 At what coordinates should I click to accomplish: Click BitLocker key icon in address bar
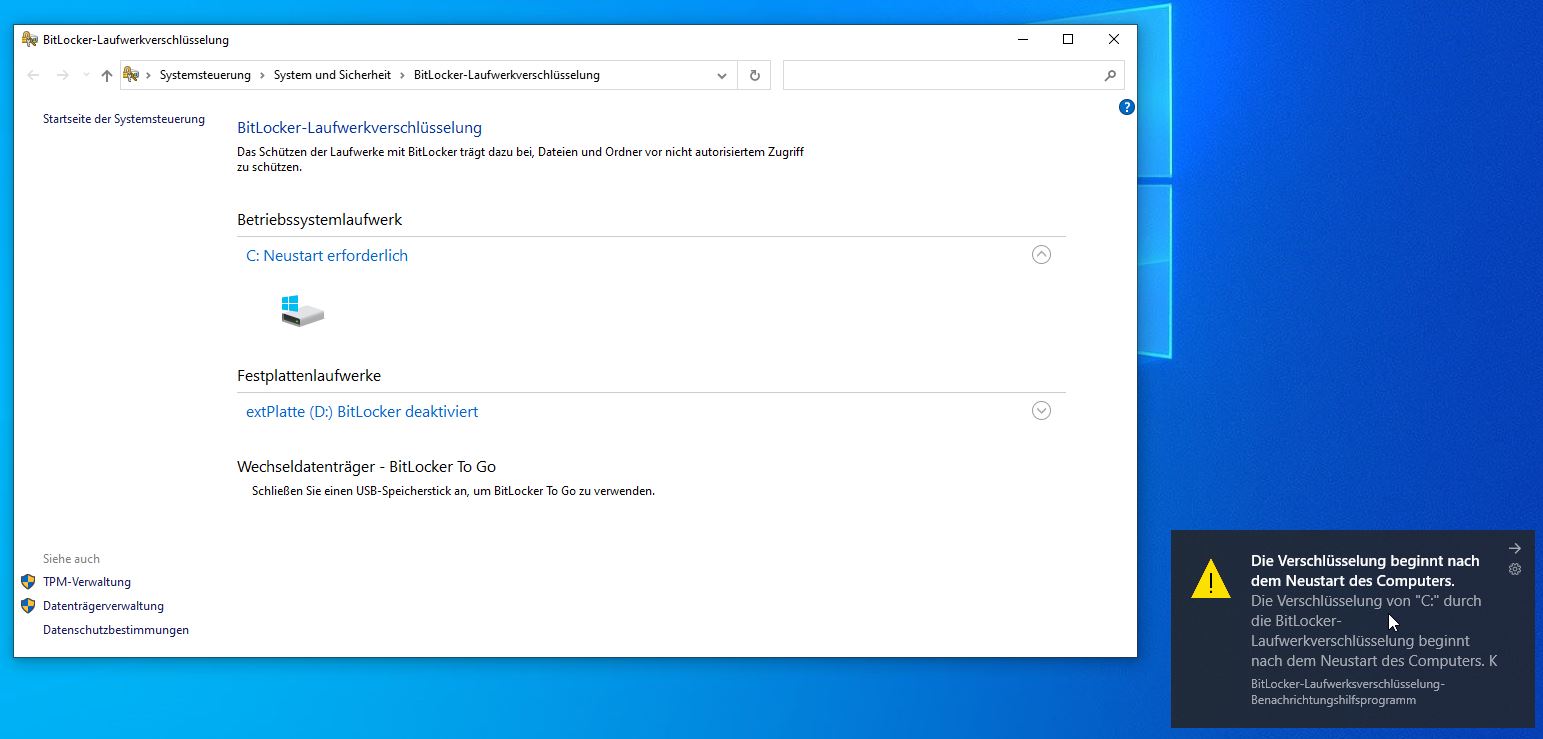(131, 74)
